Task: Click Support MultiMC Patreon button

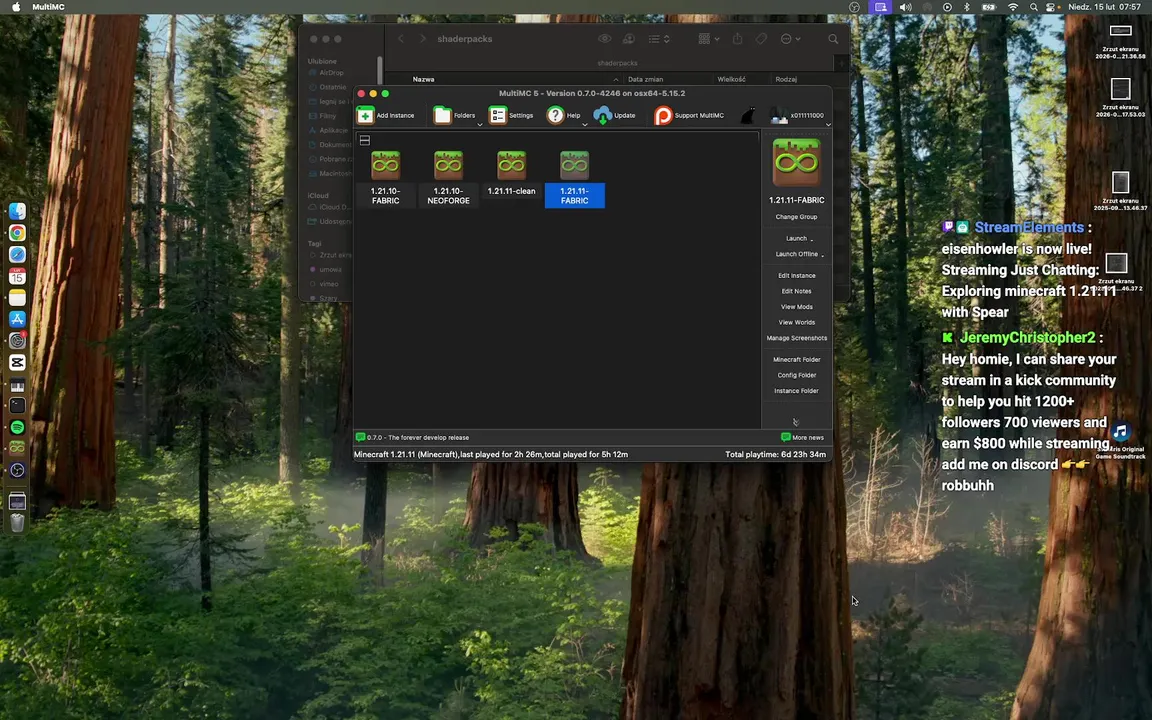Action: click(x=688, y=115)
